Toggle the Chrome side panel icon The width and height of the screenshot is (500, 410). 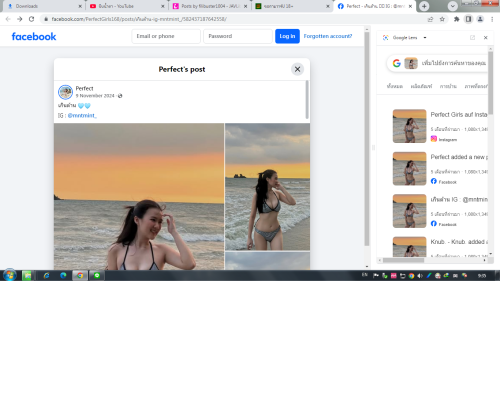[468, 19]
